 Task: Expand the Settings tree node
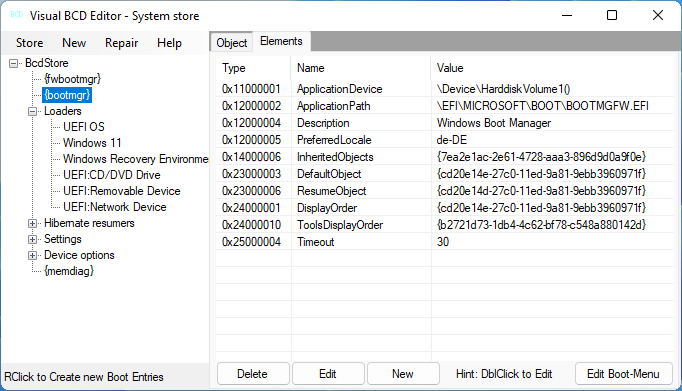pyautogui.click(x=33, y=240)
